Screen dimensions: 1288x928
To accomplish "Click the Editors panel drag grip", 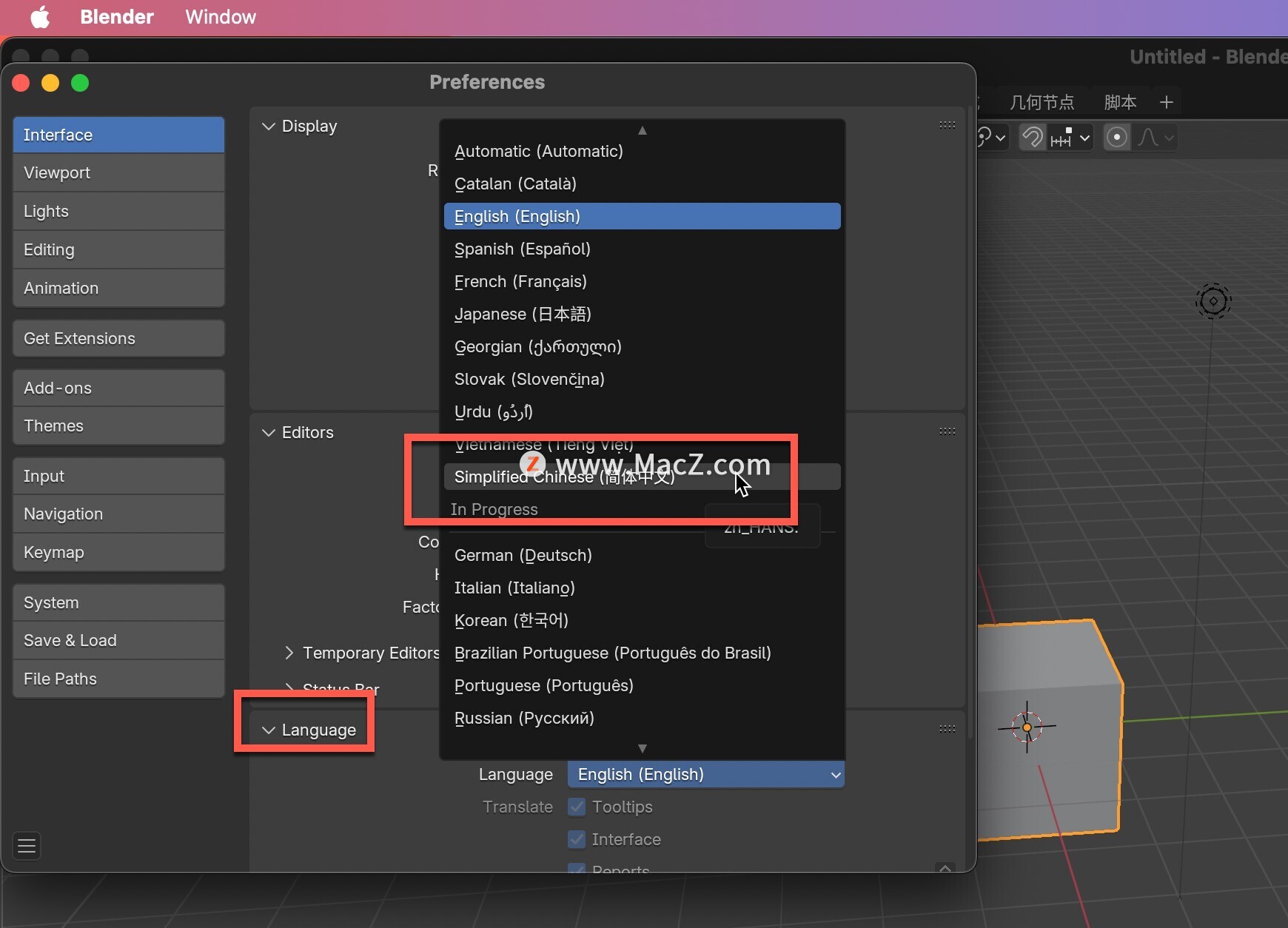I will [x=947, y=431].
